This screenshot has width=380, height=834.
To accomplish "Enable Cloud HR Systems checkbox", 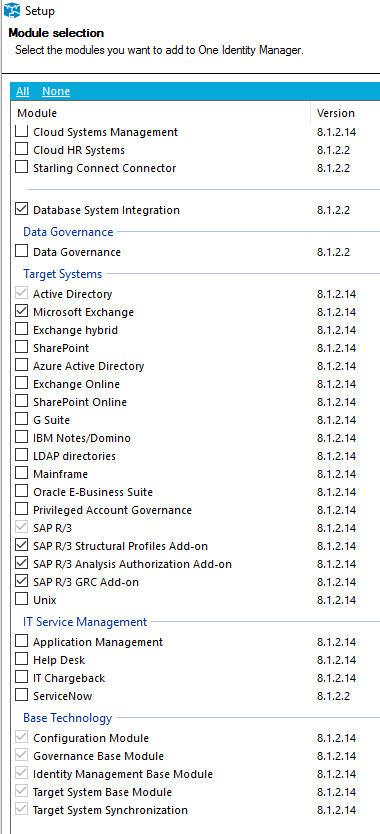I will (x=22, y=149).
